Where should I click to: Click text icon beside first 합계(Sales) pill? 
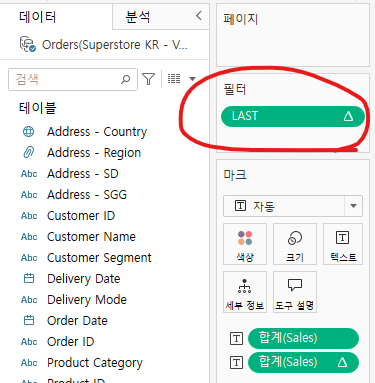(236, 338)
